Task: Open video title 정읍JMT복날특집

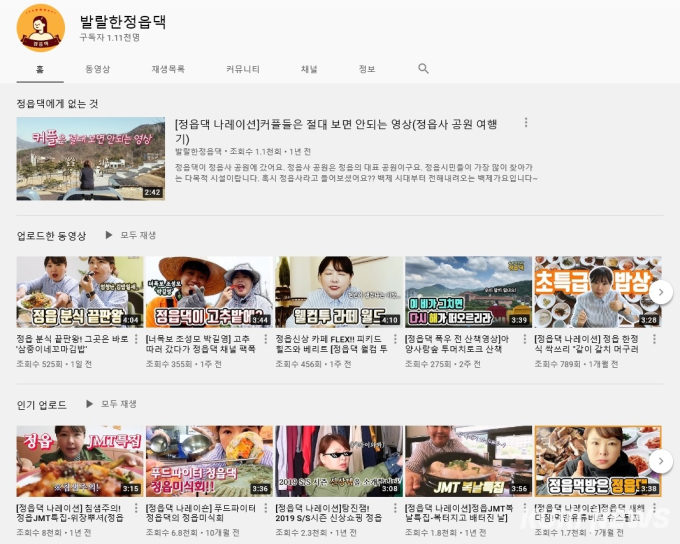Action: point(459,513)
